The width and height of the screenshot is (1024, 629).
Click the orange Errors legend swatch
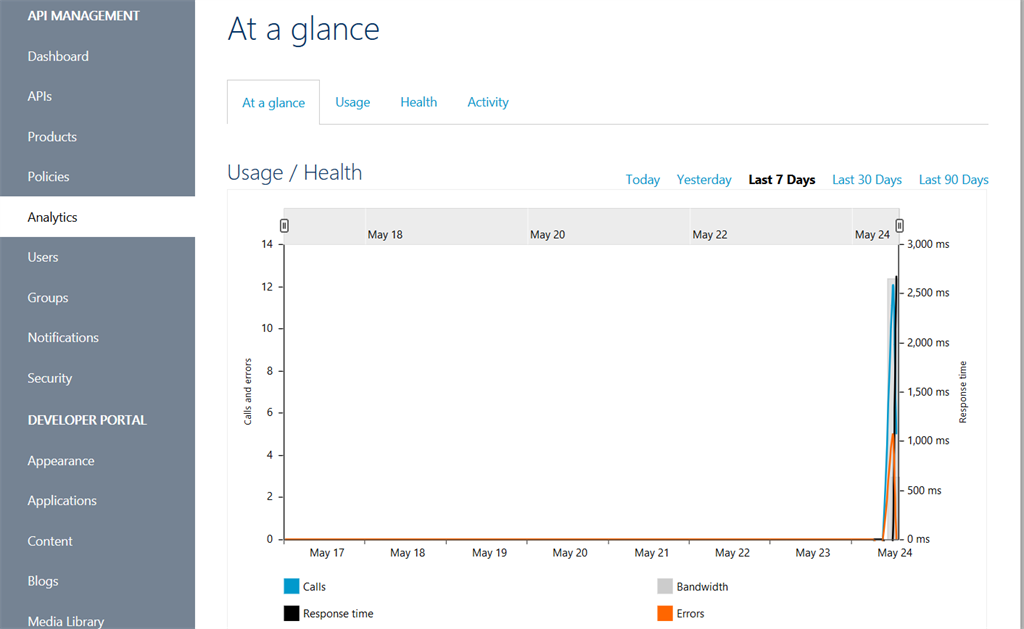665,613
